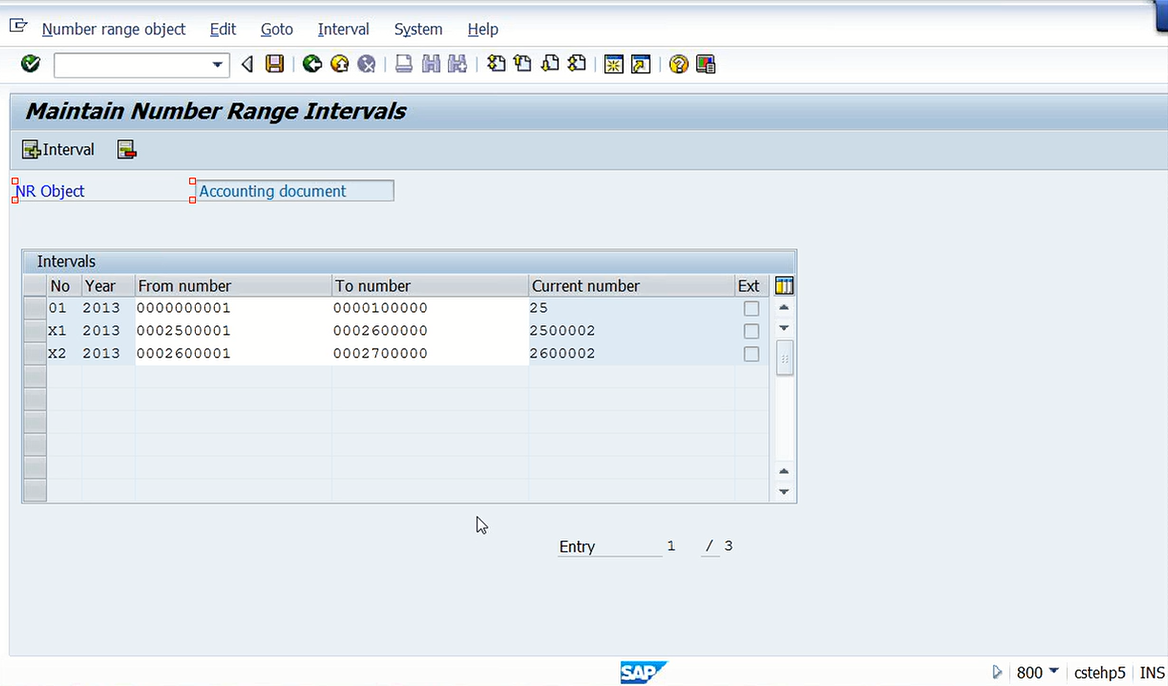
Task: Toggle the Ext checkbox for interval X2
Action: 752,354
